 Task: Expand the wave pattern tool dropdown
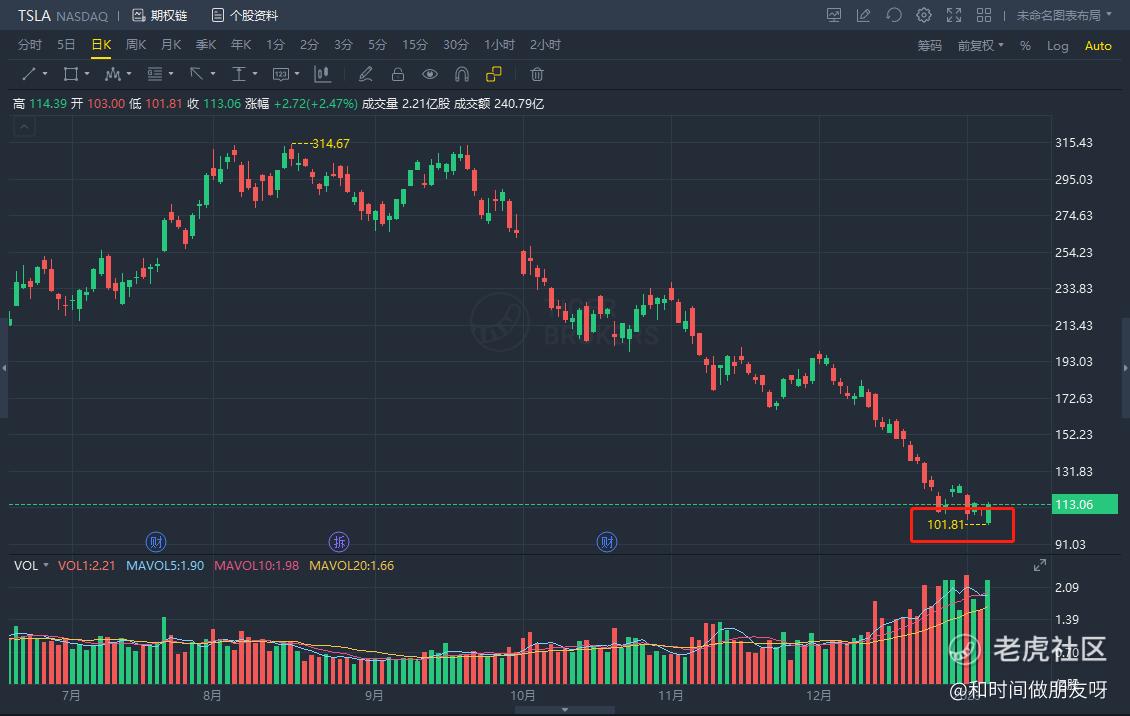pos(128,73)
